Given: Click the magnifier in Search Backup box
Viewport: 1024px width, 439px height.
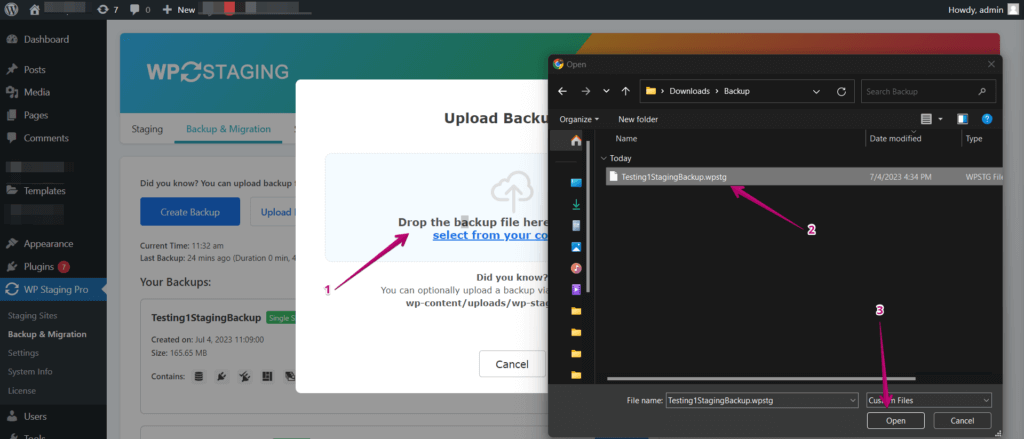Looking at the screenshot, I should pos(982,91).
